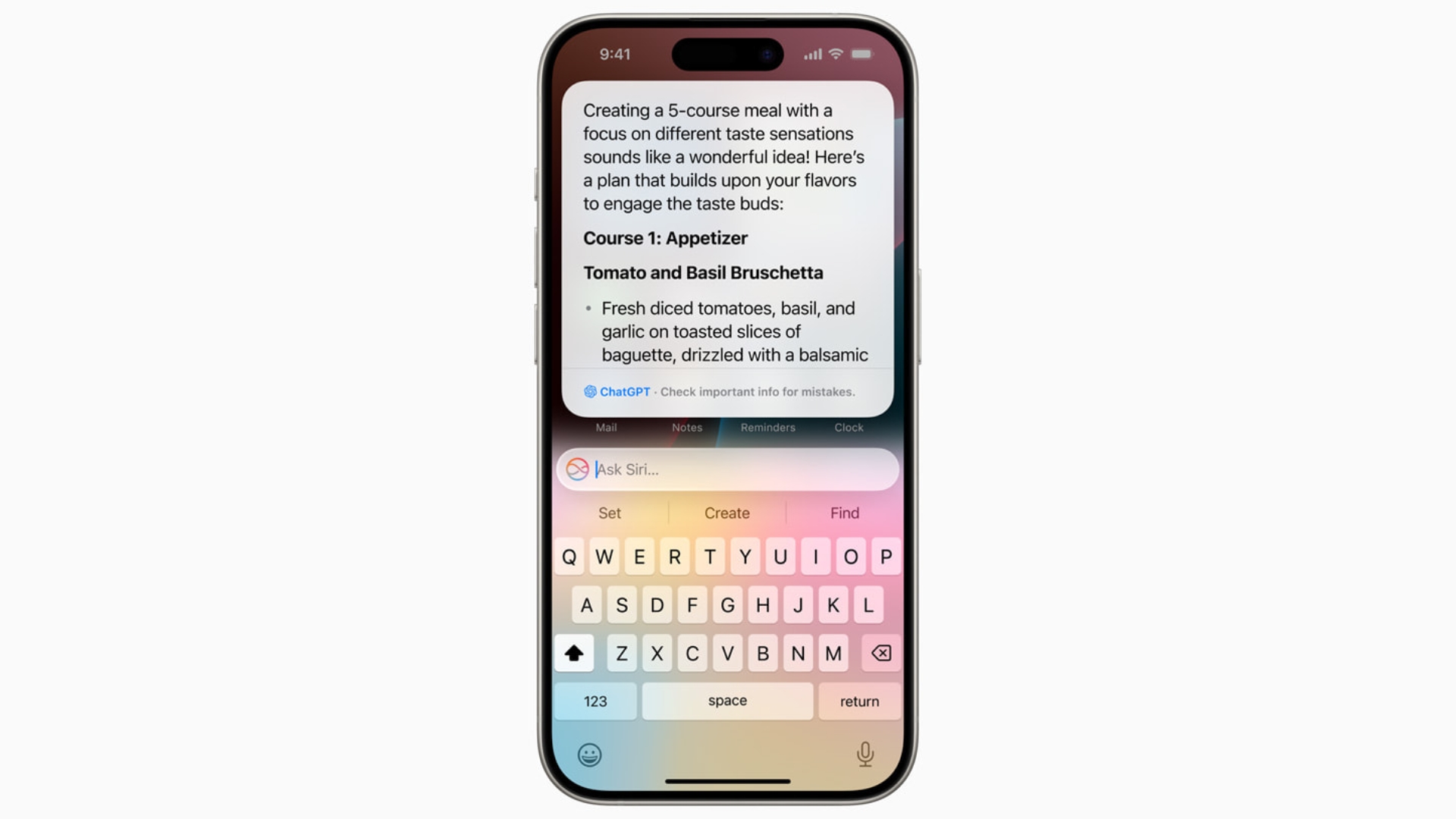Image resolution: width=1456 pixels, height=819 pixels.
Task: Tap the Mail app icon in dock
Action: tap(606, 427)
